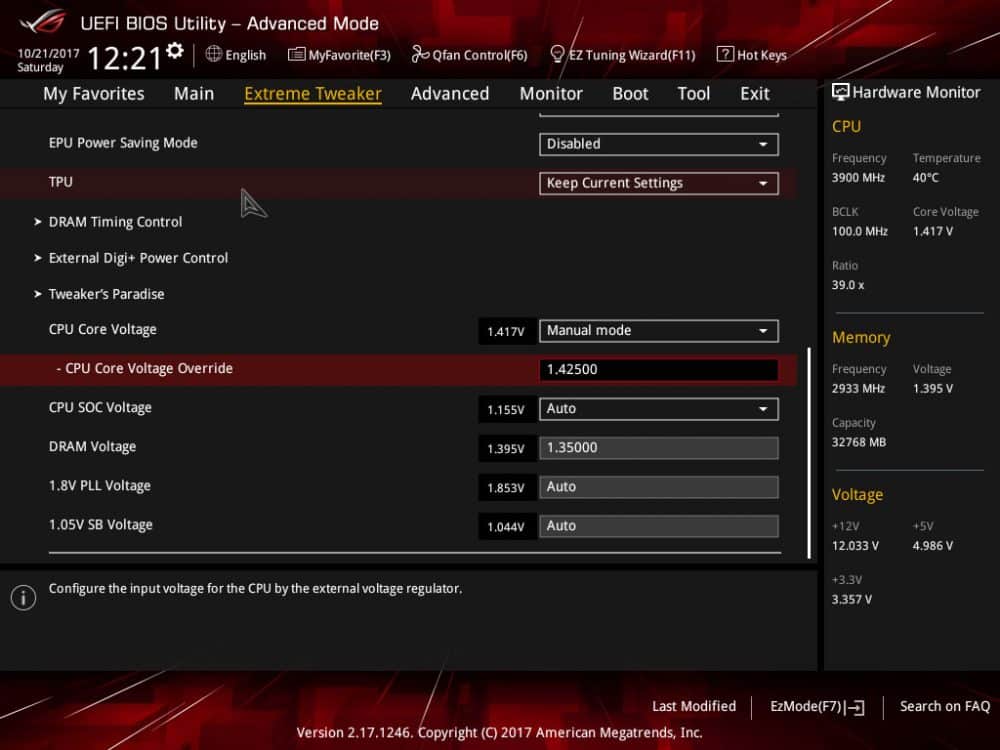This screenshot has width=1000, height=750.
Task: Click the MyFavorite list icon
Action: 296,54
